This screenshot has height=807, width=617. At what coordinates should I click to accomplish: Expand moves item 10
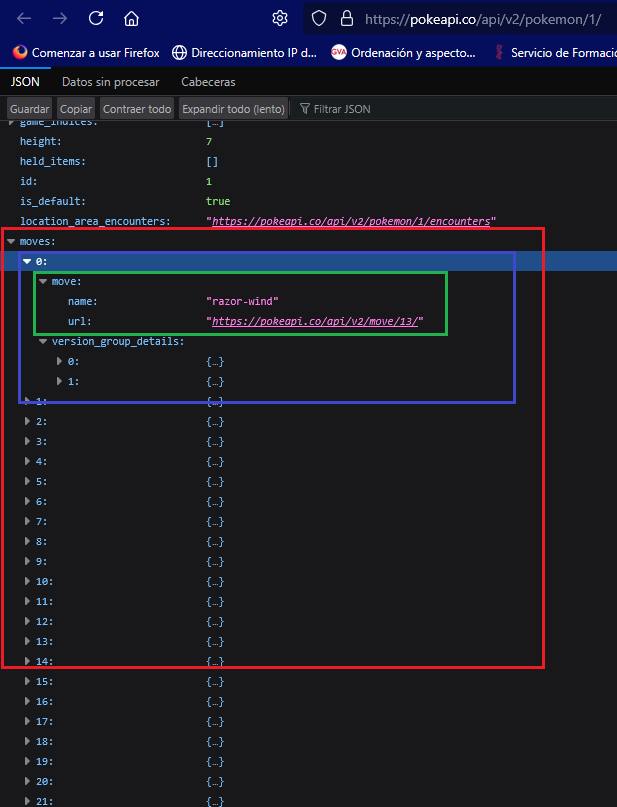point(27,582)
